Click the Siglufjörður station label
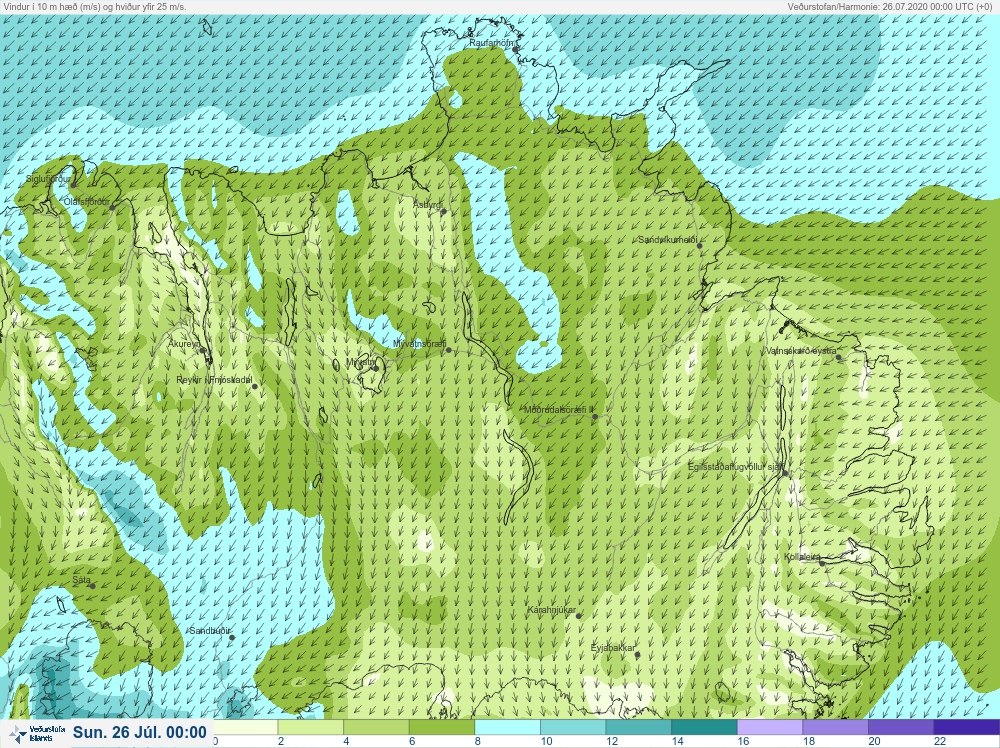Viewport: 1000px width, 748px height. tap(48, 179)
